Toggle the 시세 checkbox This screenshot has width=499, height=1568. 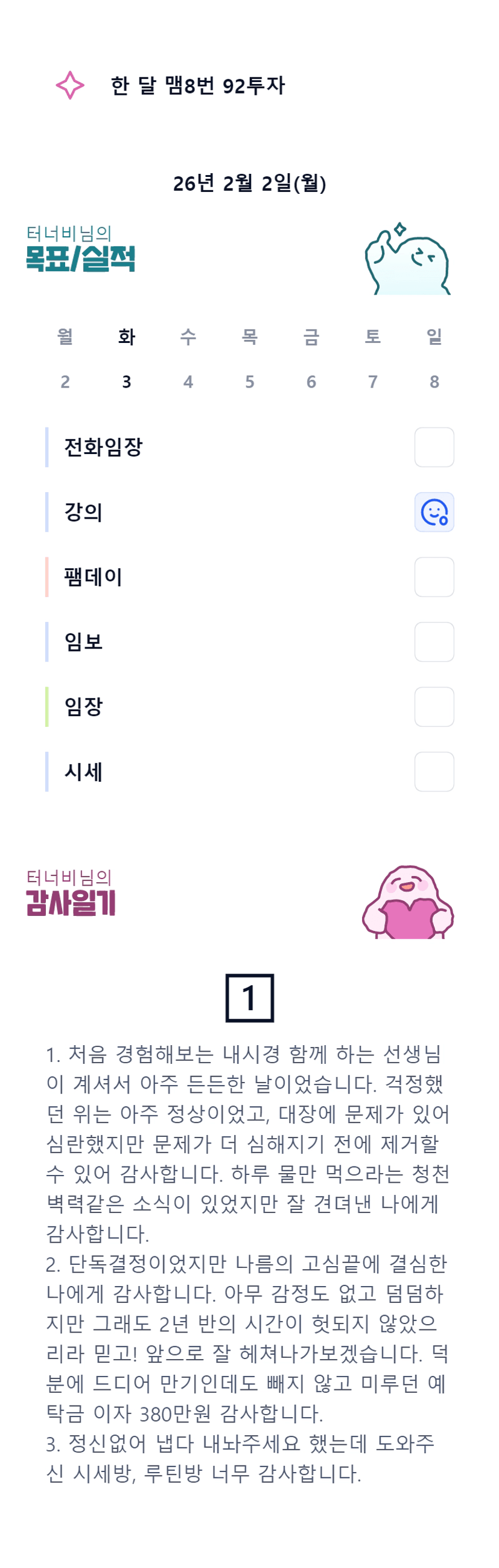click(434, 772)
